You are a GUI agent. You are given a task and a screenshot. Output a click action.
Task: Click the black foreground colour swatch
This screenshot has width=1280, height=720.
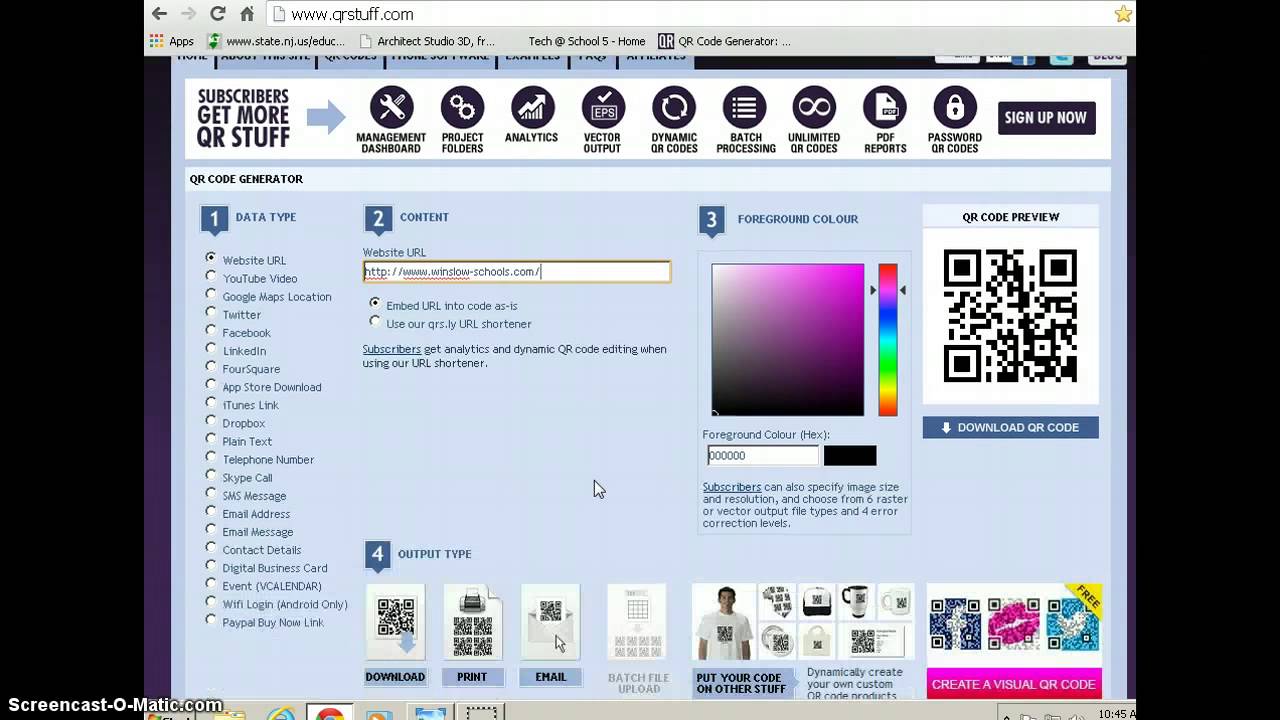[850, 456]
